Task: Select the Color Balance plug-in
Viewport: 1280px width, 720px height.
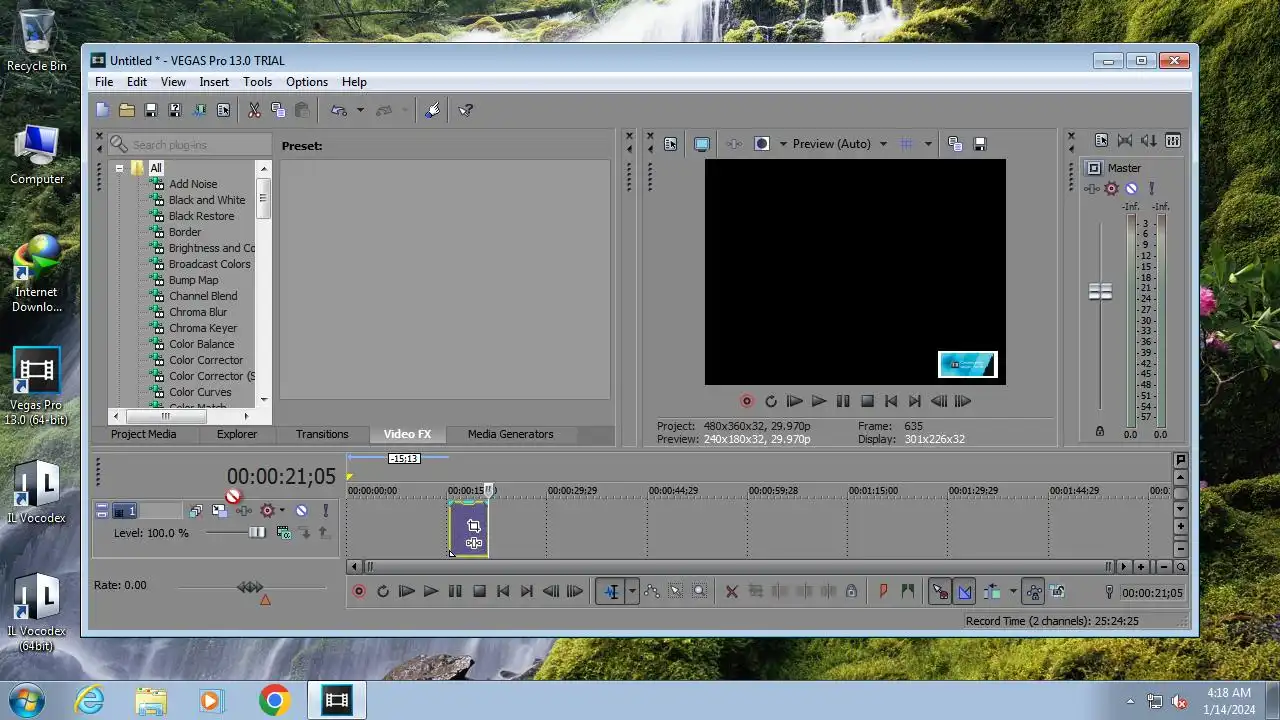Action: pyautogui.click(x=202, y=344)
